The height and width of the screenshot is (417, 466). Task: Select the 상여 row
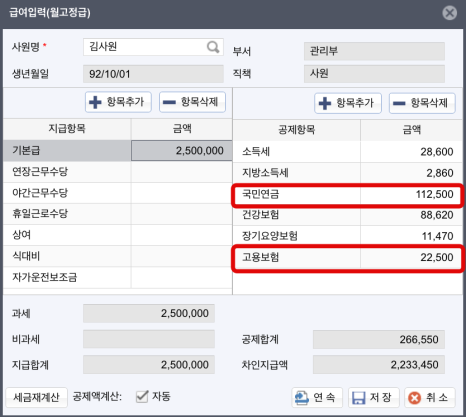tap(118, 235)
